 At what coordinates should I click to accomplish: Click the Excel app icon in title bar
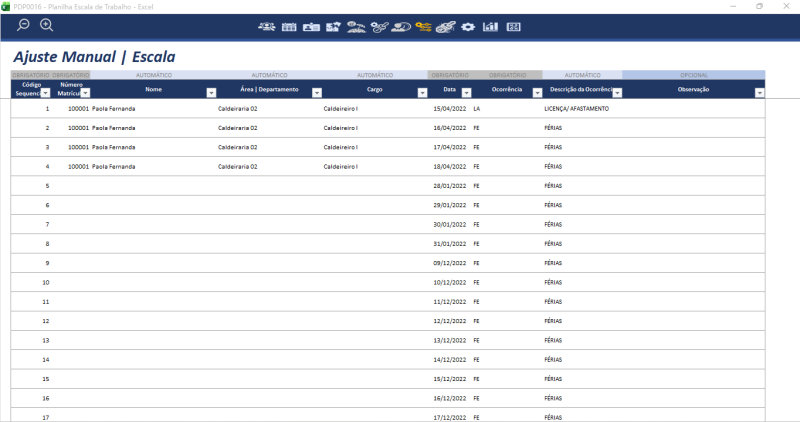point(7,6)
